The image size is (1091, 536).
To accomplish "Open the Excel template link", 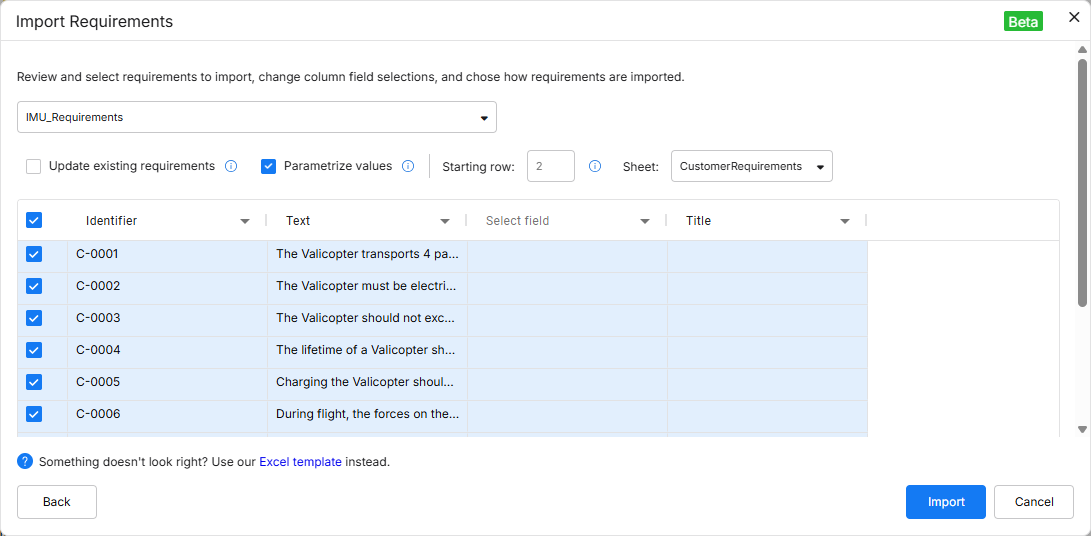I will (301, 462).
